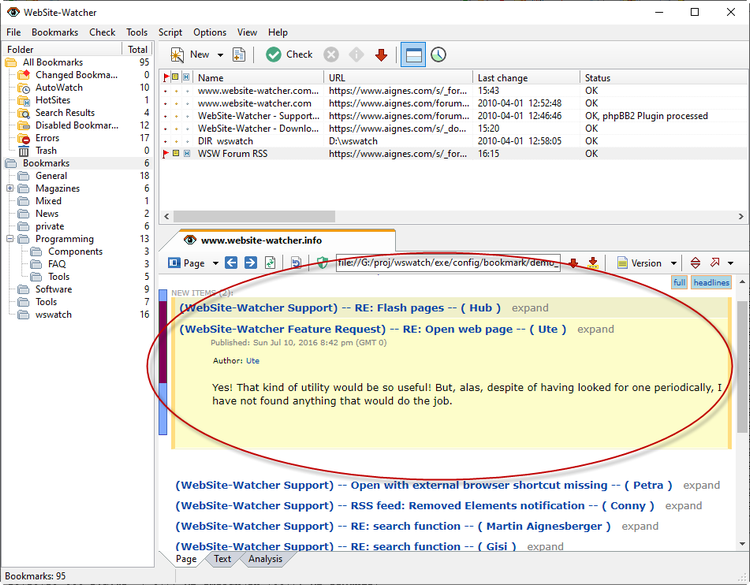Click the red down arrow in top toolbar
The image size is (750, 585).
pos(381,55)
